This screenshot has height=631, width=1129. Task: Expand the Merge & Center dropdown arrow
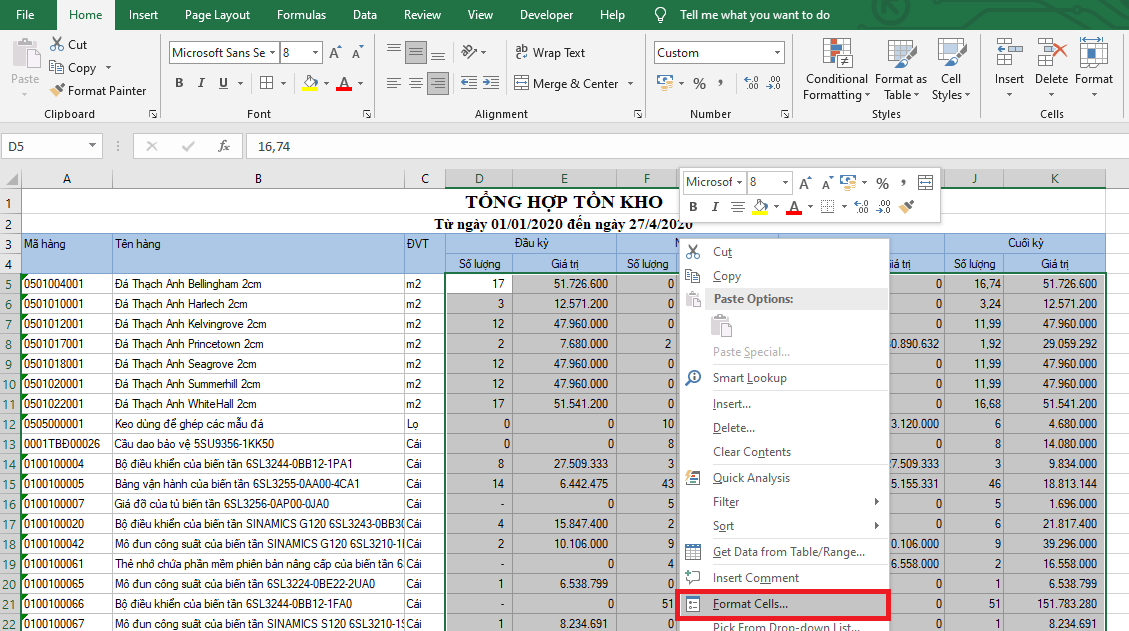coord(628,84)
